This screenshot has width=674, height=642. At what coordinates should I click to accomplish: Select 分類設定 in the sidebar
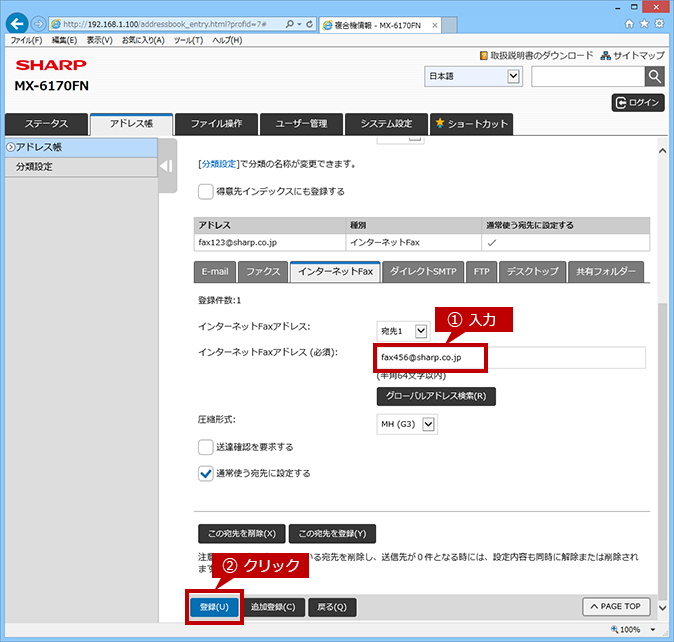[81, 167]
